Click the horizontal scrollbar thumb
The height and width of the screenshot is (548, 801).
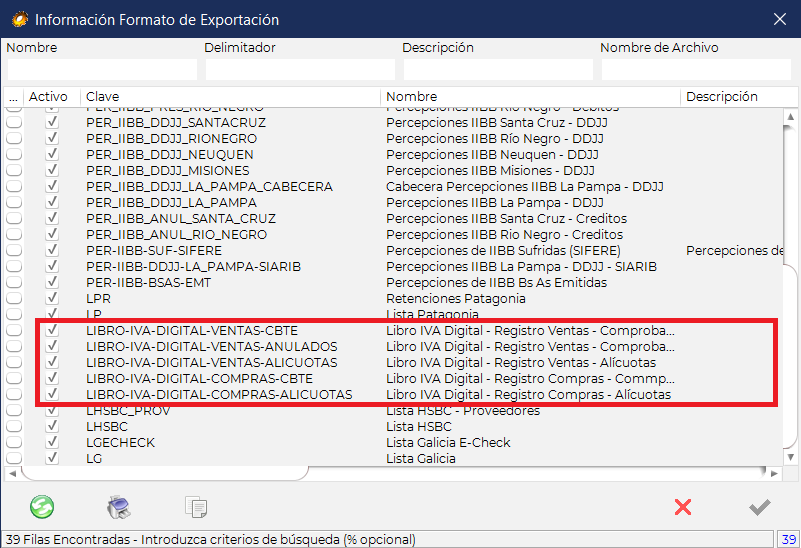click(164, 473)
